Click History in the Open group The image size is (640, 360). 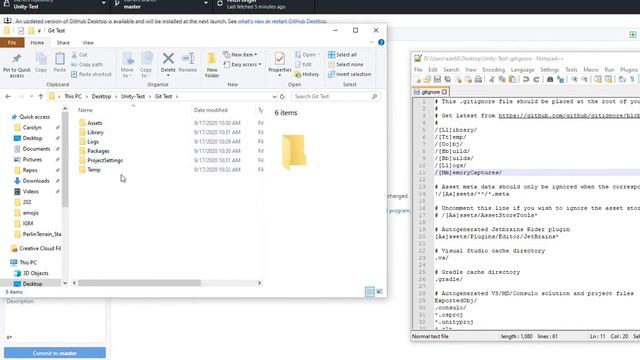point(307,74)
